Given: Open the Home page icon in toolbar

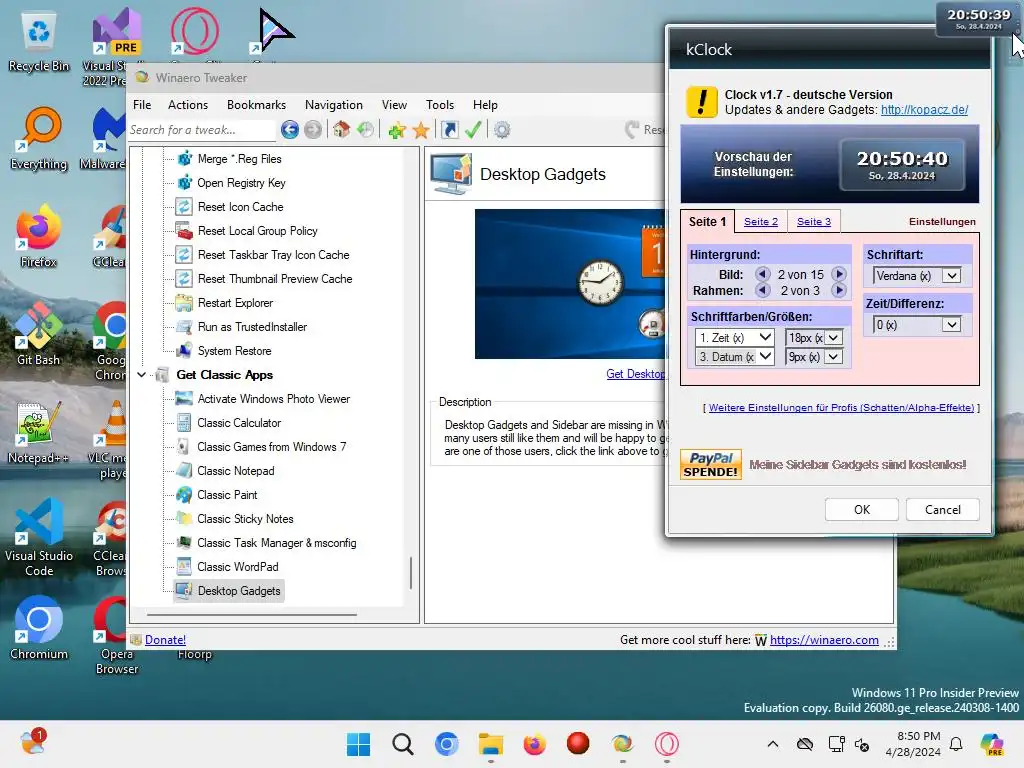Looking at the screenshot, I should pos(341,130).
